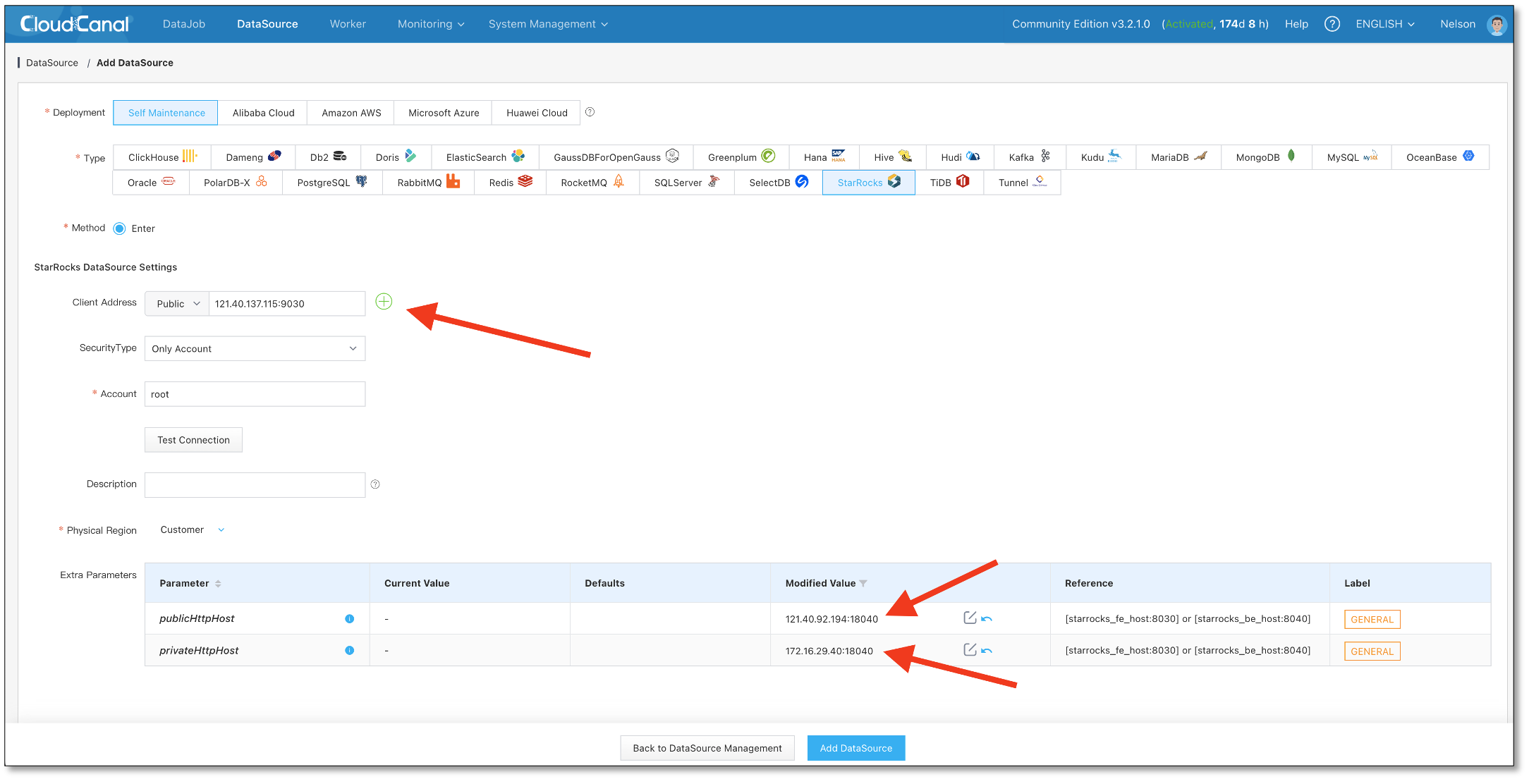This screenshot has width=1529, height=784.
Task: Open the Worker tab
Action: [x=348, y=24]
